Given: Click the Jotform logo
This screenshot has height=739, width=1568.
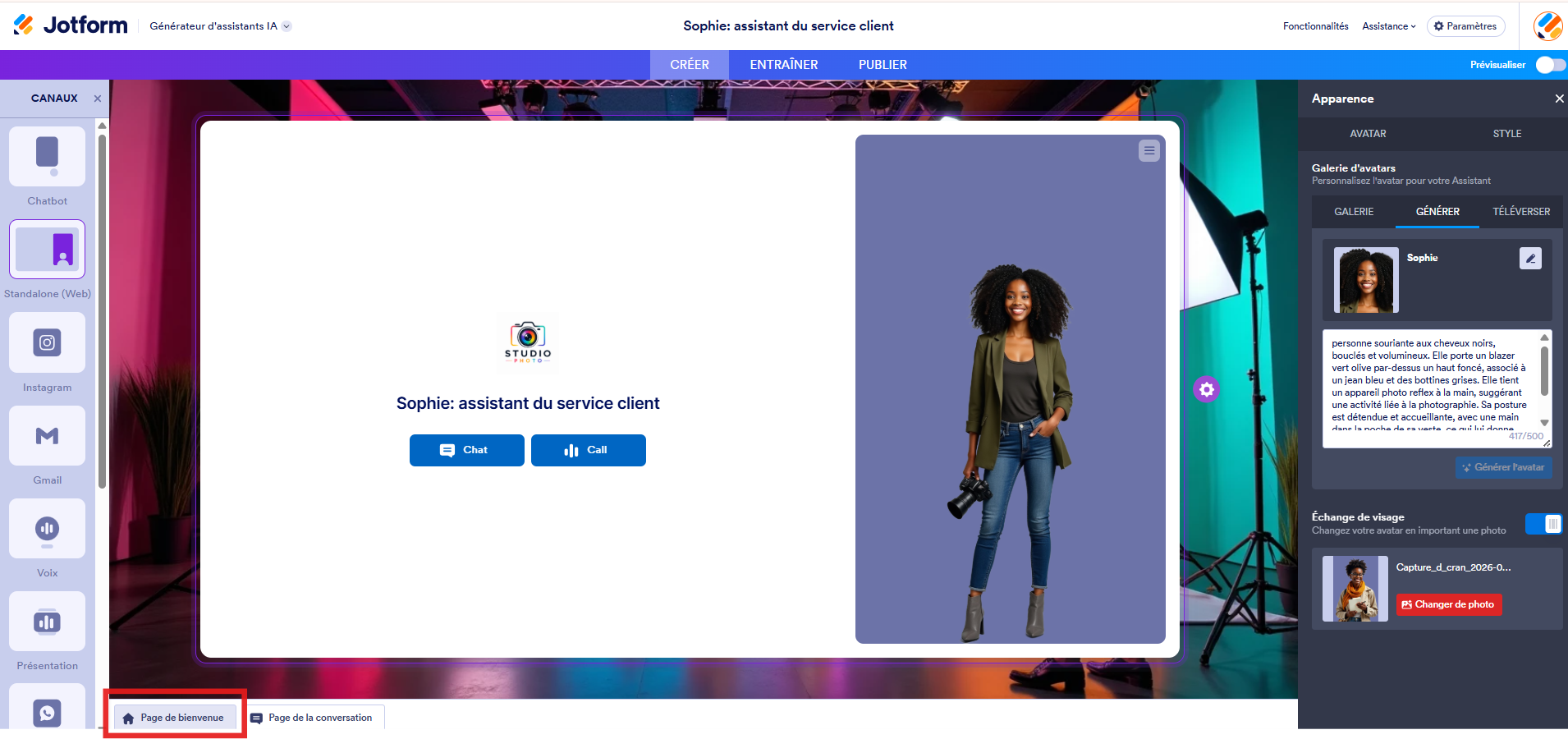Looking at the screenshot, I should click(x=71, y=25).
